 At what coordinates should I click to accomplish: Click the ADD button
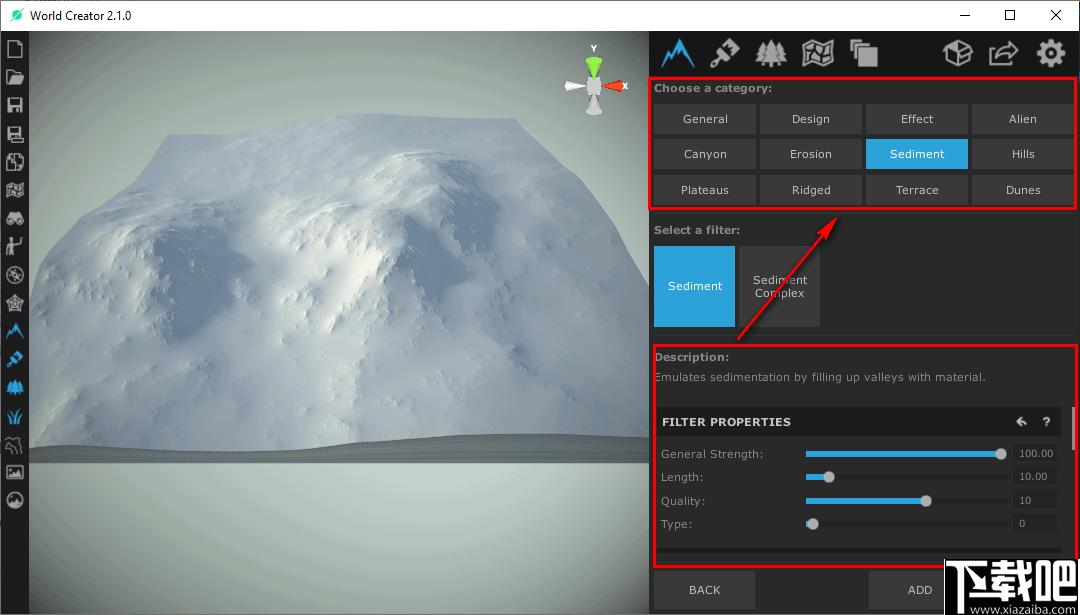point(920,590)
